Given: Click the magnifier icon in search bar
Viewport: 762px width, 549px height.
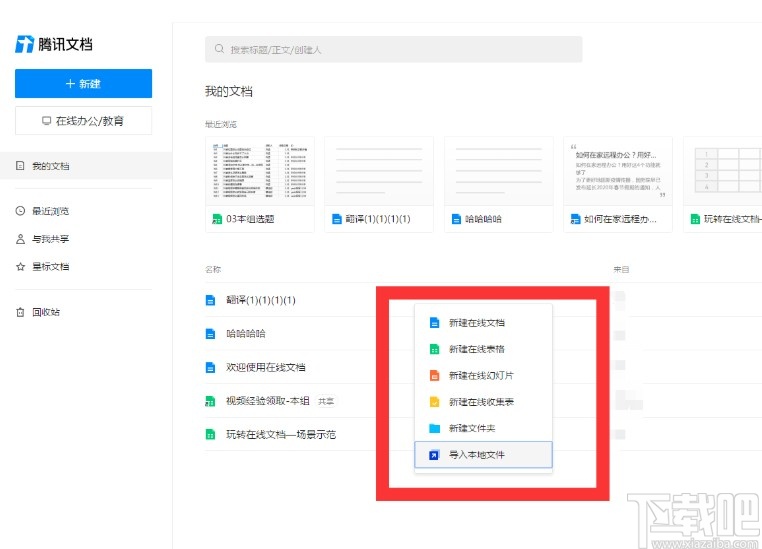Looking at the screenshot, I should point(219,49).
